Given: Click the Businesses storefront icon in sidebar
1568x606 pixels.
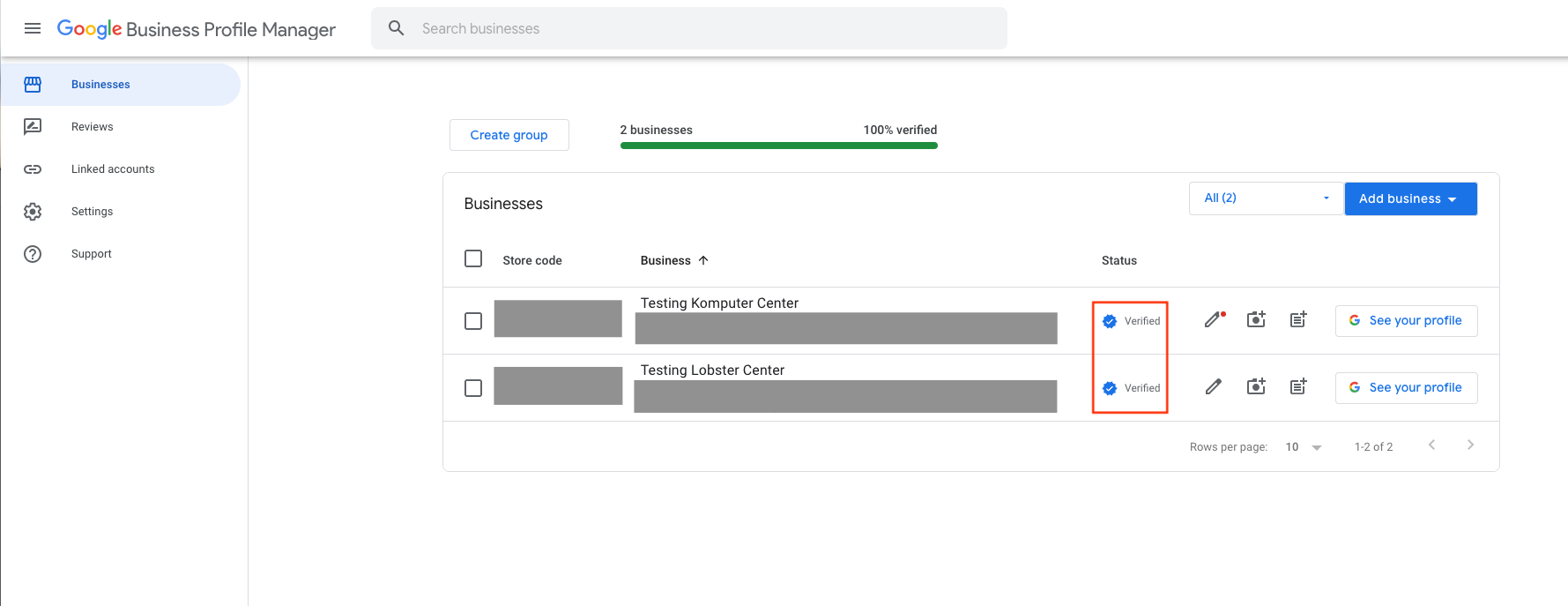Looking at the screenshot, I should [33, 85].
